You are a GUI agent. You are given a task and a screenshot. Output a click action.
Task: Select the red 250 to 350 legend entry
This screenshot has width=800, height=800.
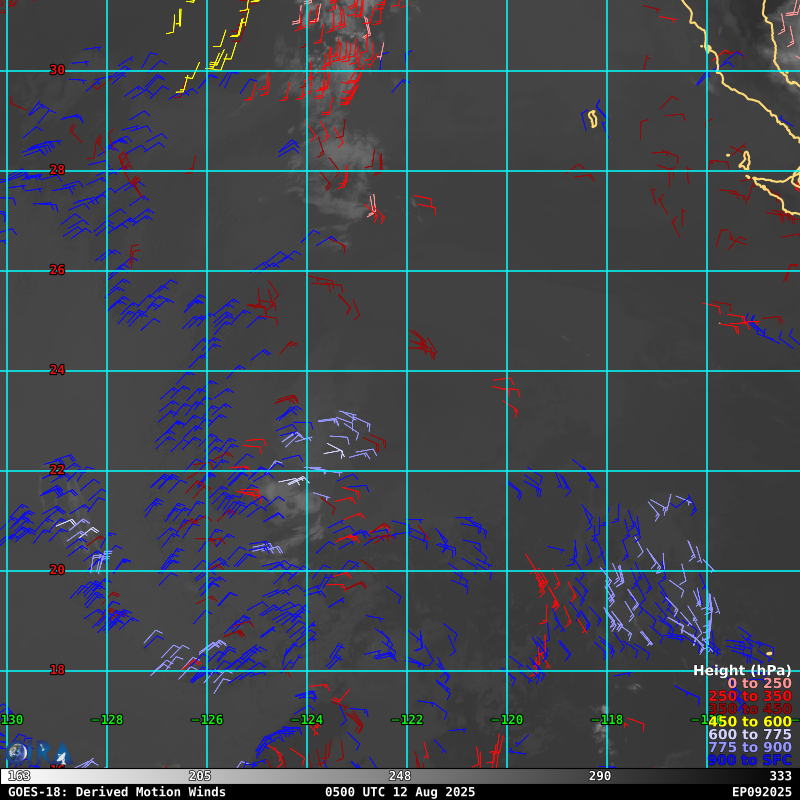click(x=749, y=696)
